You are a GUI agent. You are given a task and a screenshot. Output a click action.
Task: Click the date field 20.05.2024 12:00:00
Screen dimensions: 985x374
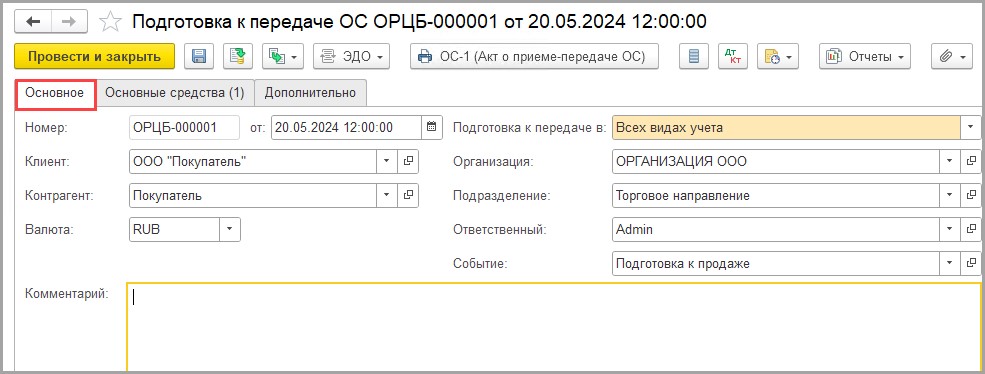coord(347,128)
